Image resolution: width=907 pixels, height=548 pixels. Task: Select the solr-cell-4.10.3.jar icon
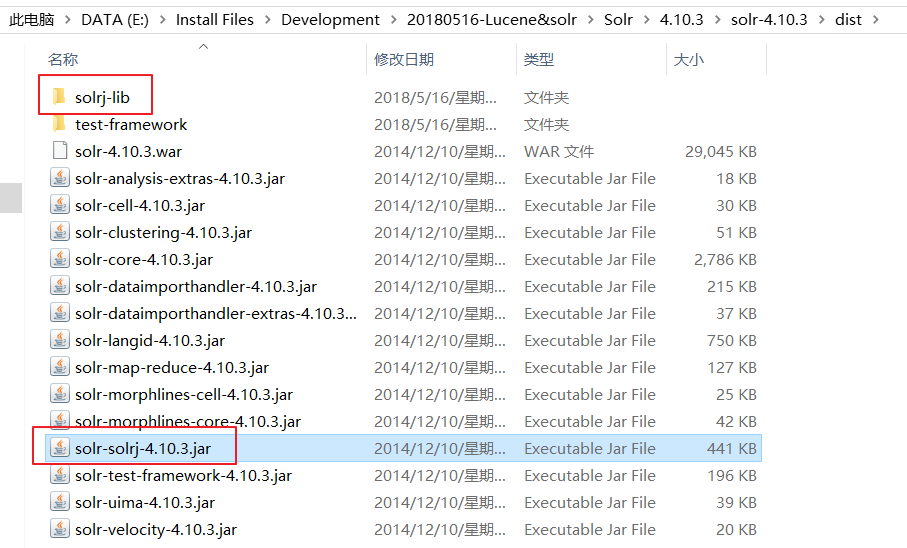click(x=60, y=205)
